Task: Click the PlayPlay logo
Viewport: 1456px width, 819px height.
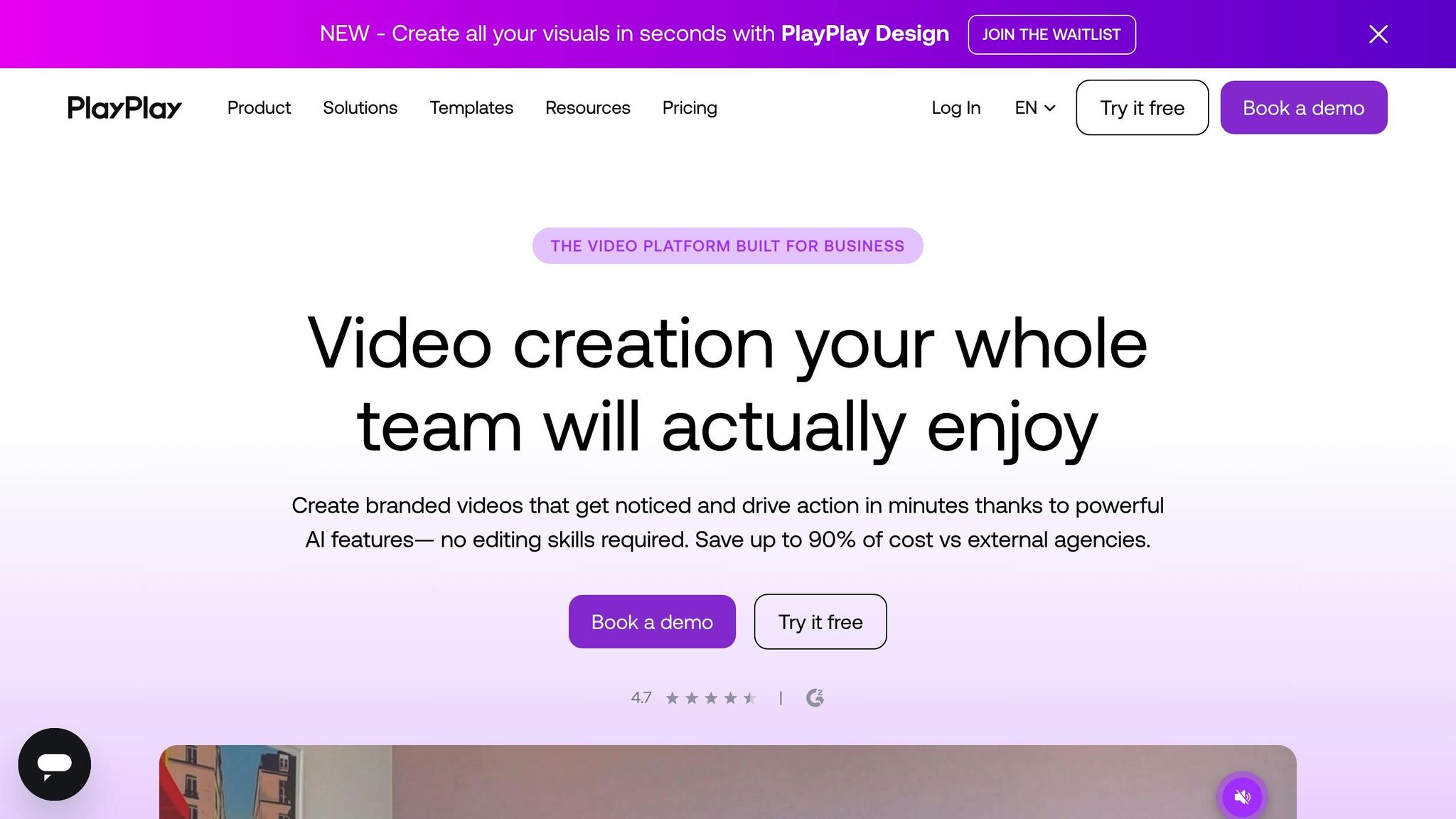Action: point(124,107)
